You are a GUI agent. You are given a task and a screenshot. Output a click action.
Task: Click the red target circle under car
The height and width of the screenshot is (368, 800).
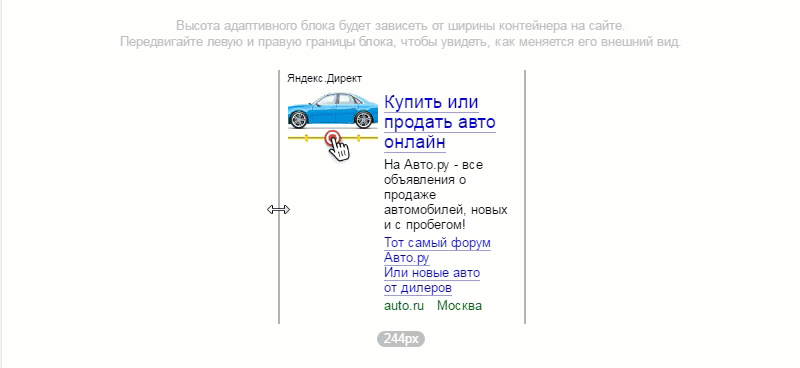(x=333, y=138)
